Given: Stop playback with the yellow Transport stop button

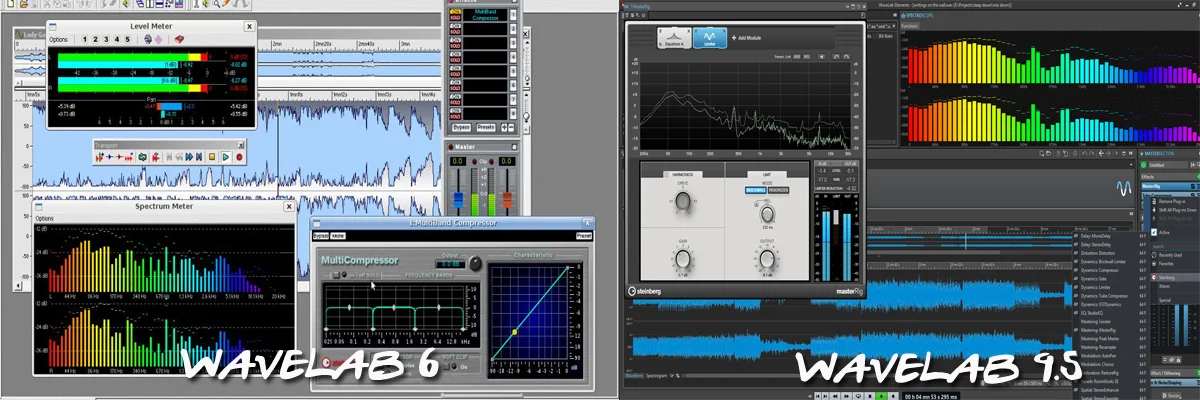Looking at the screenshot, I should click(212, 157).
